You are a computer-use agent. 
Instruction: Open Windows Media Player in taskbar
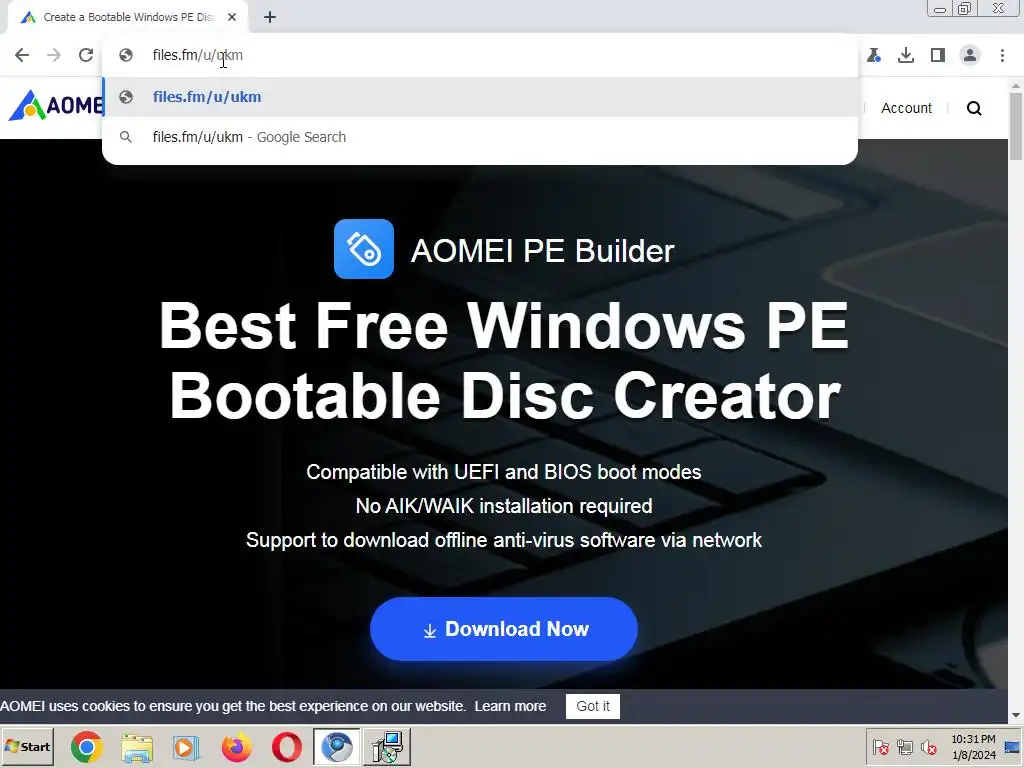(x=187, y=747)
